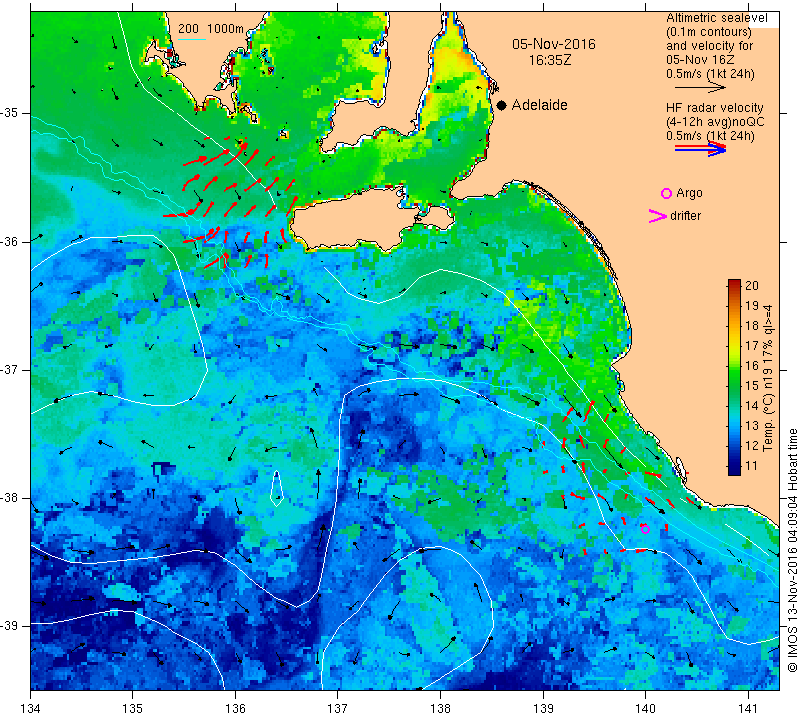Click the IMOS copyright timestamp text

point(792,550)
